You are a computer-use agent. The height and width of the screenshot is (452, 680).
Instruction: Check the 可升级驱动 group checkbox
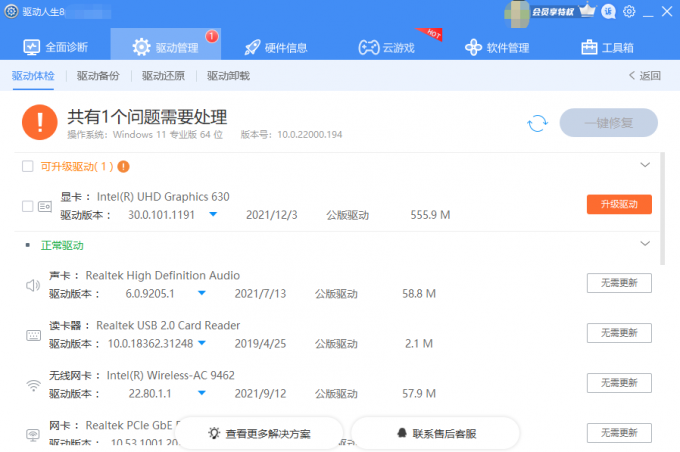28,167
